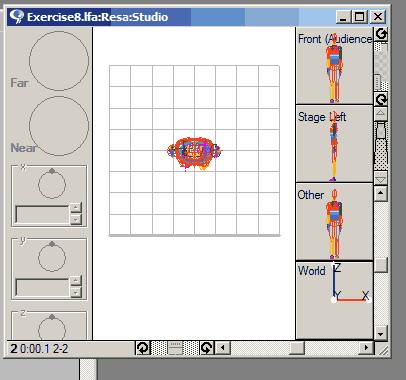Select the Stage Left view thumbnail
This screenshot has height=380, width=406.
point(334,144)
